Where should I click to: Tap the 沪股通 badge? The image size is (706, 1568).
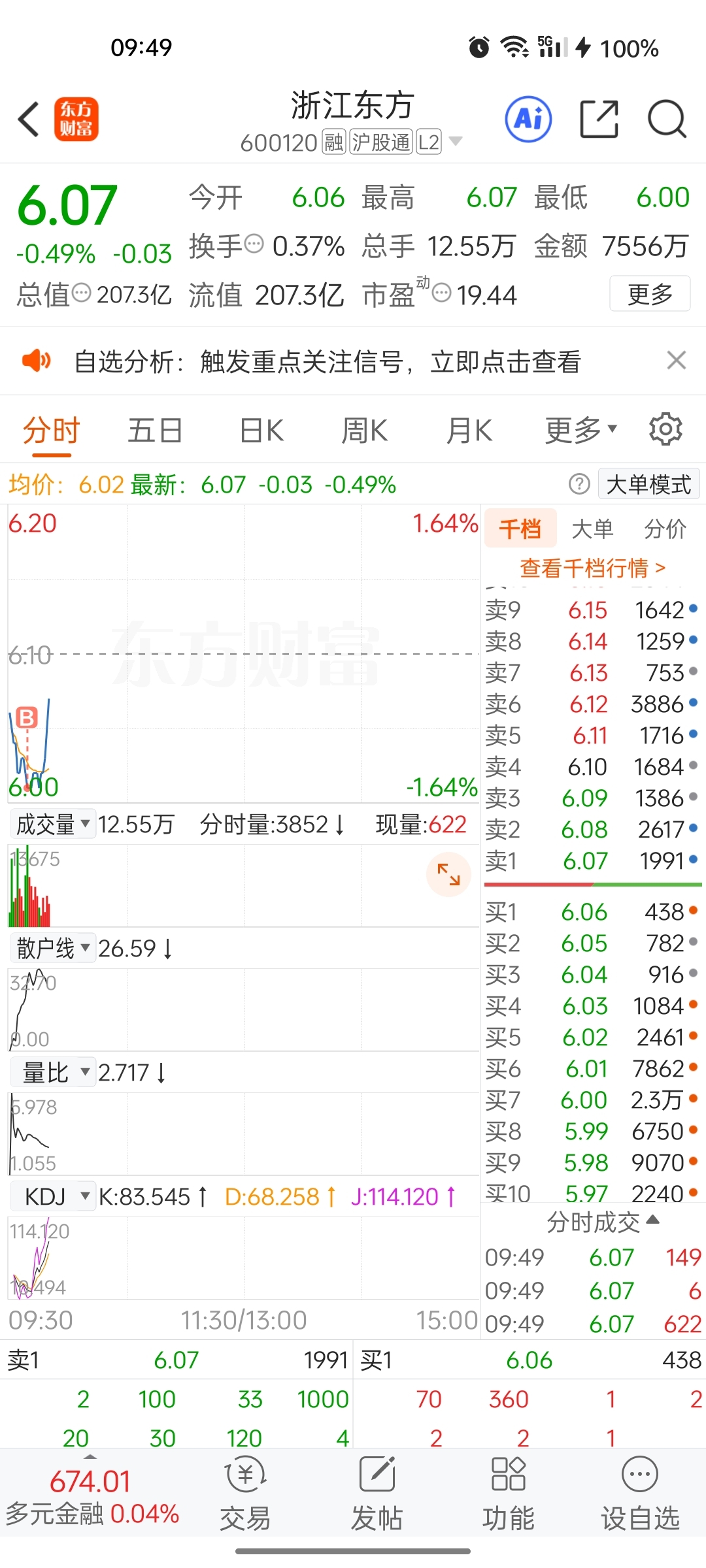[x=381, y=142]
